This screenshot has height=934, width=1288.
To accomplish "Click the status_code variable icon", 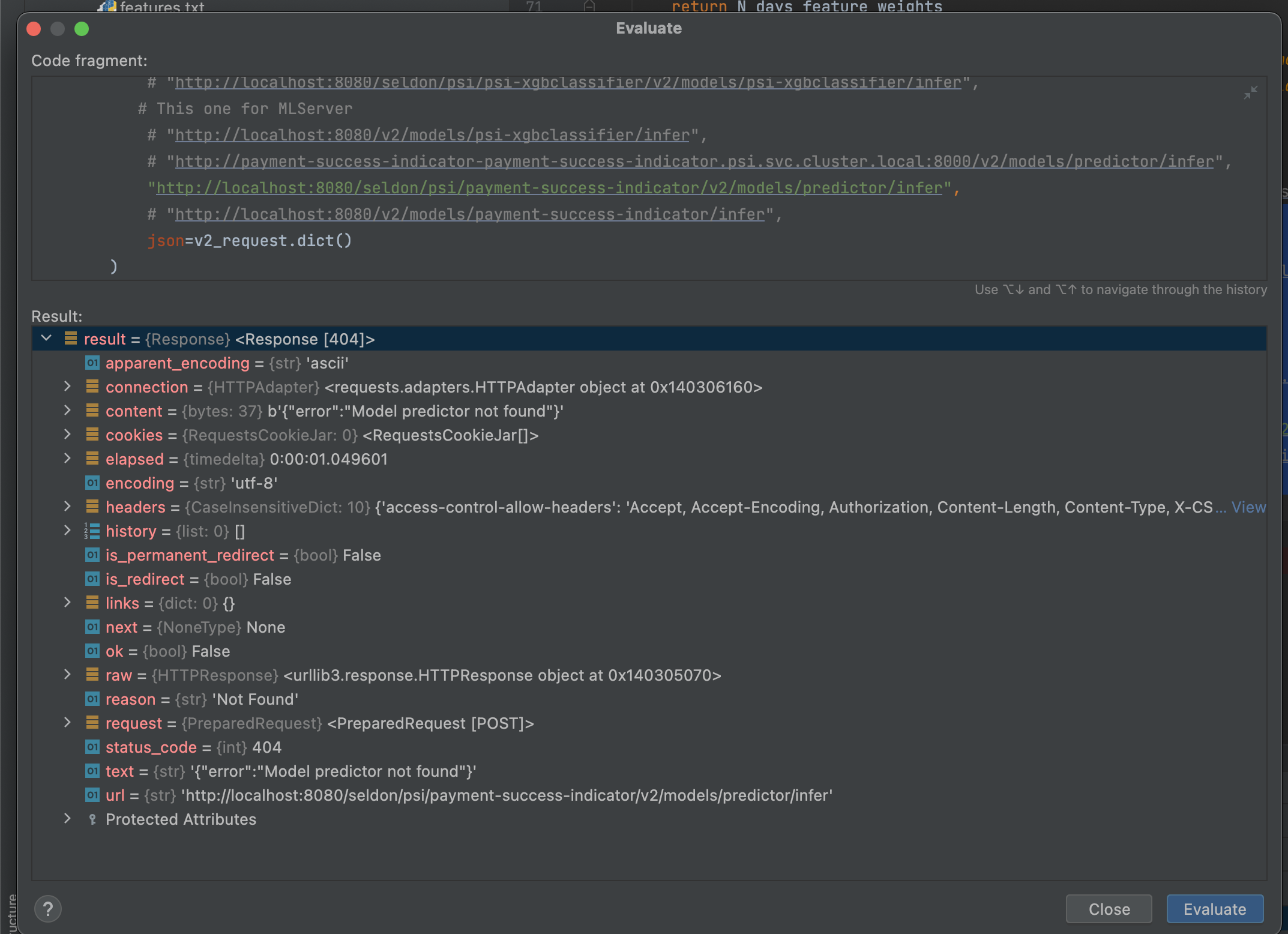I will pyautogui.click(x=92, y=747).
